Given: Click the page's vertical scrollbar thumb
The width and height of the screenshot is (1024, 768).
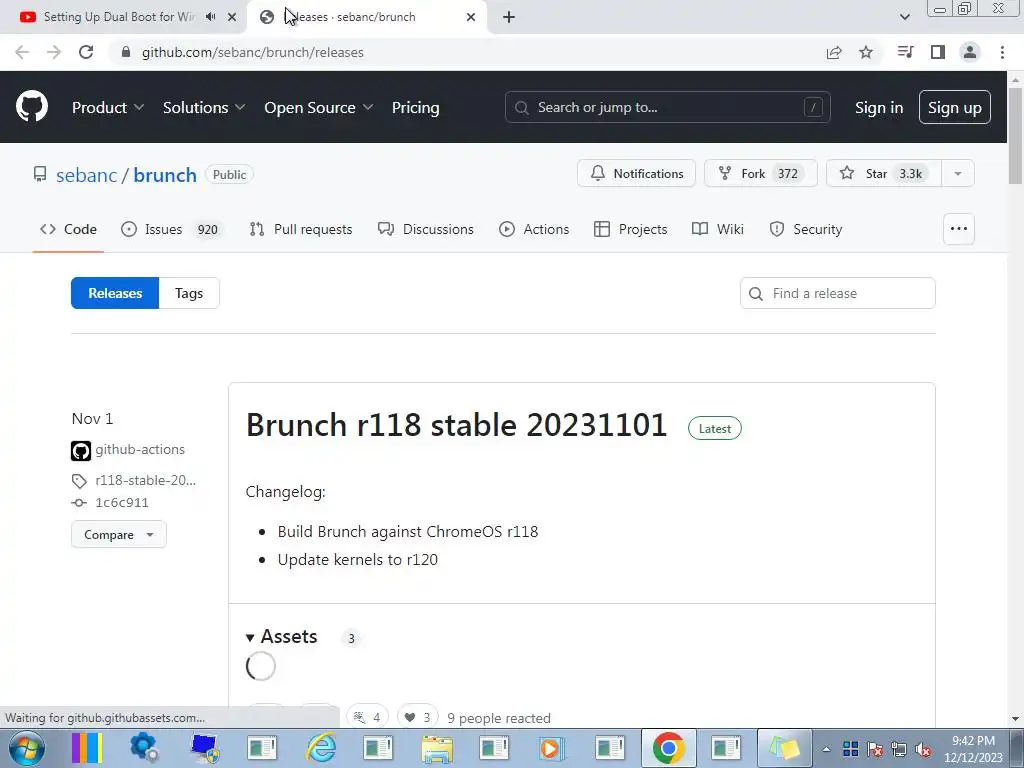Looking at the screenshot, I should 1015,136.
